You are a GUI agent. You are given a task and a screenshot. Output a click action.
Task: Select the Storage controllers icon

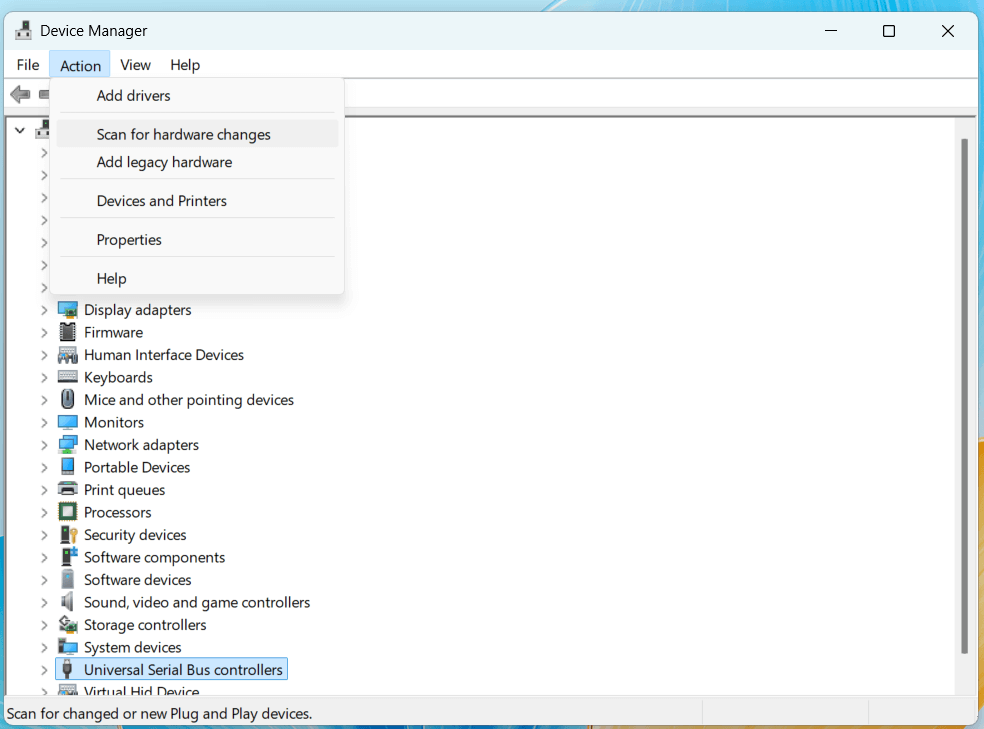click(67, 624)
